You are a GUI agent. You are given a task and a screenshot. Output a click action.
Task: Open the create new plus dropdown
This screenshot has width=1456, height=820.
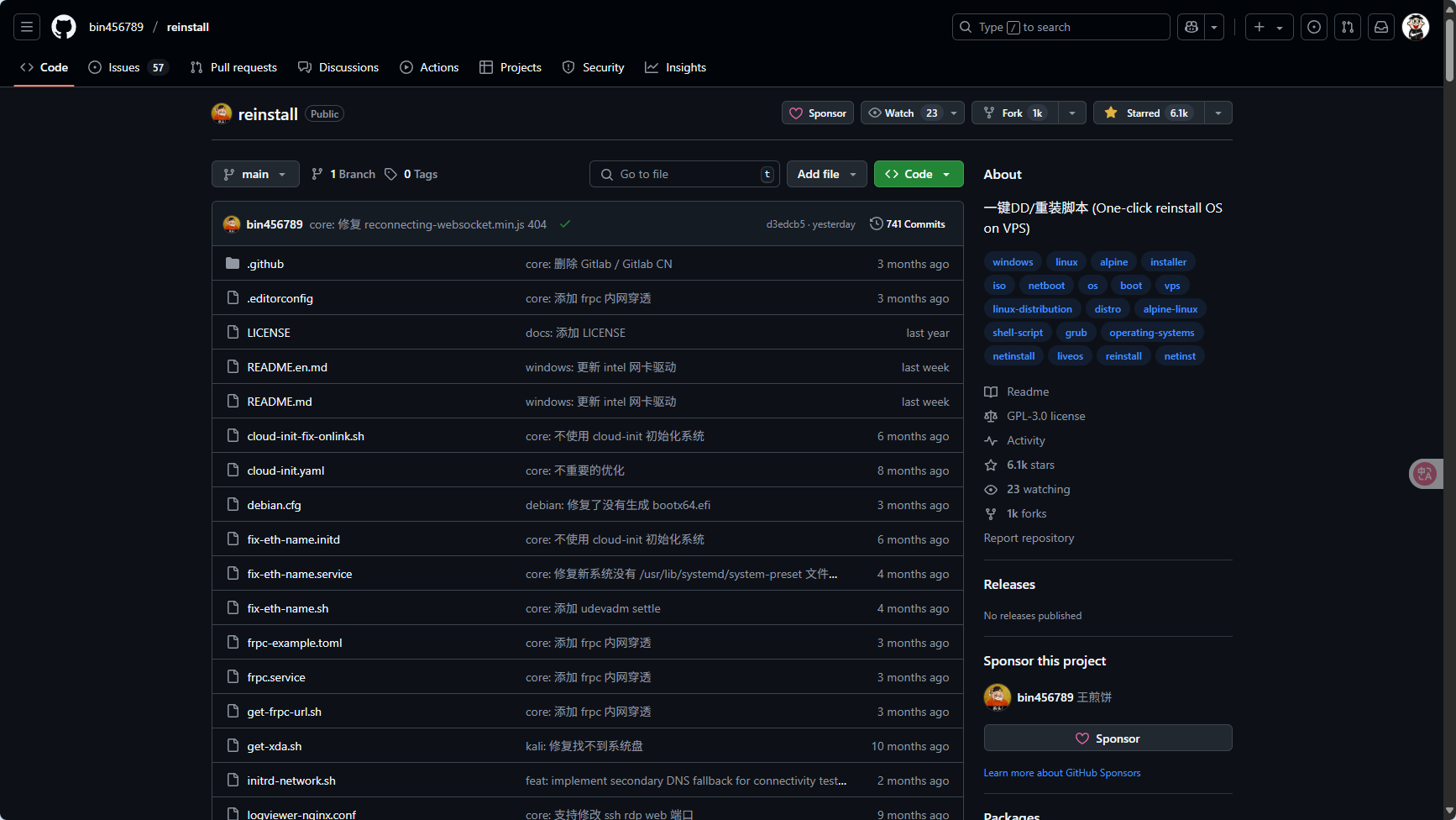[x=1269, y=27]
